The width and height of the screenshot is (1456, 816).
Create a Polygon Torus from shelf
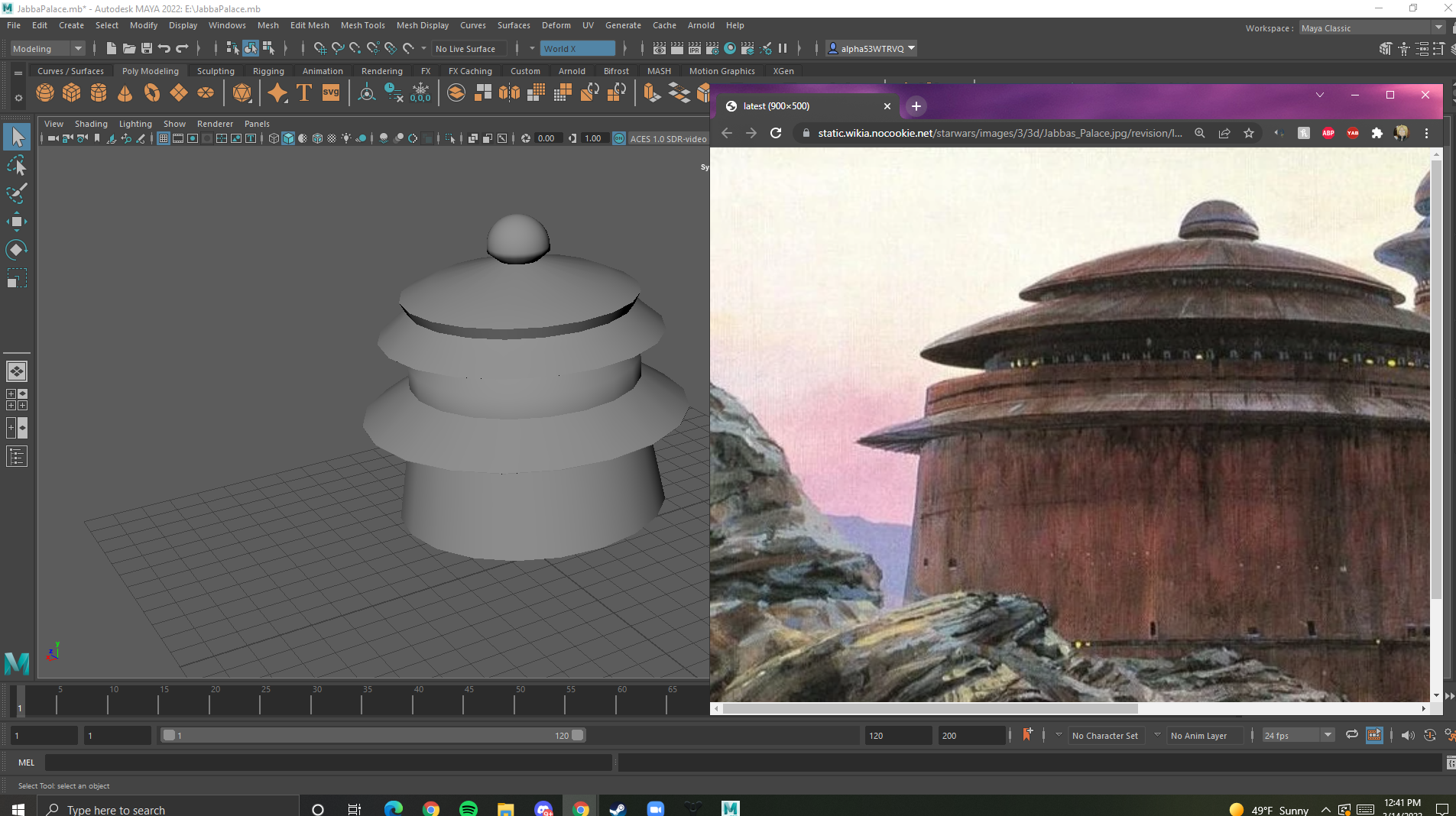[152, 93]
